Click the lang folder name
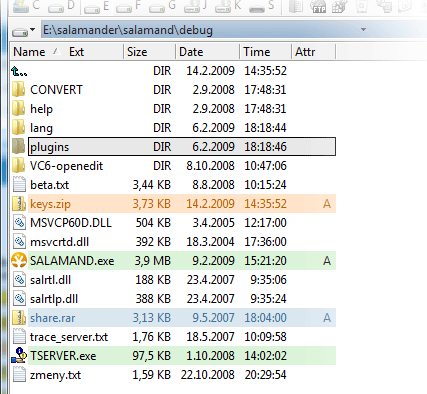427x394 pixels. [x=41, y=128]
